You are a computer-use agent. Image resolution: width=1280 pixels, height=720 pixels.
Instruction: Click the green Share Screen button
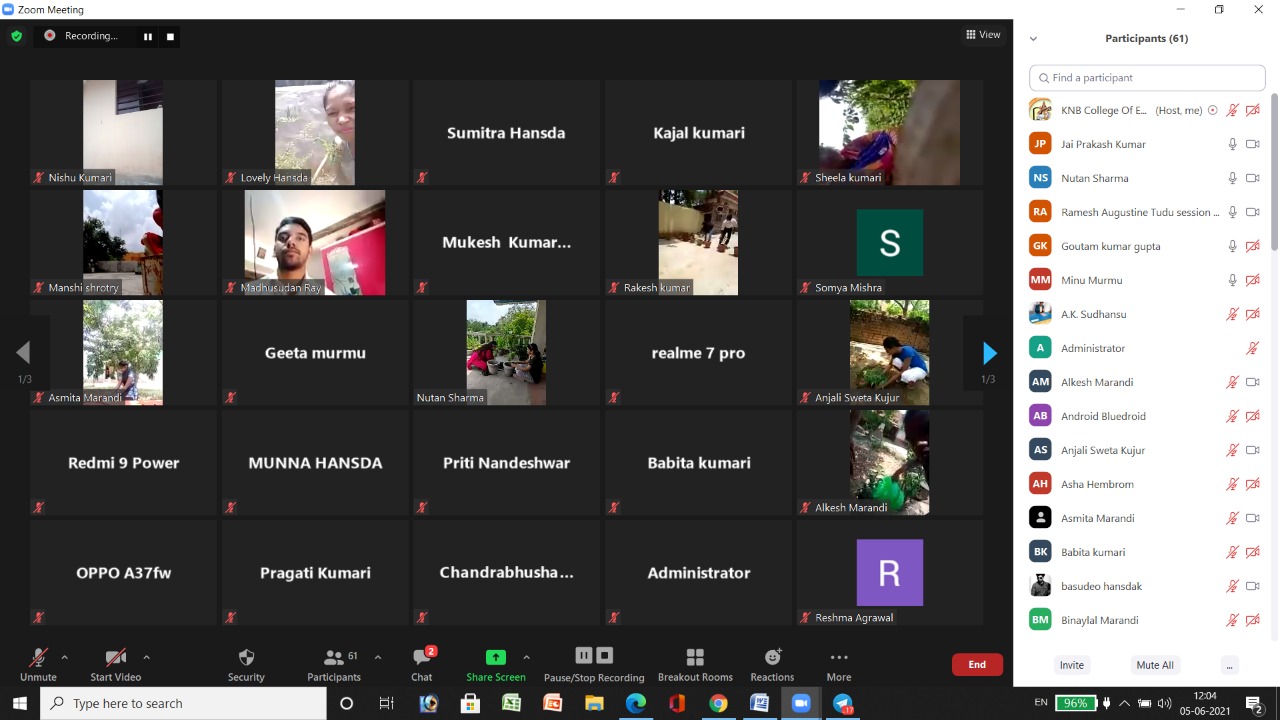coord(495,664)
